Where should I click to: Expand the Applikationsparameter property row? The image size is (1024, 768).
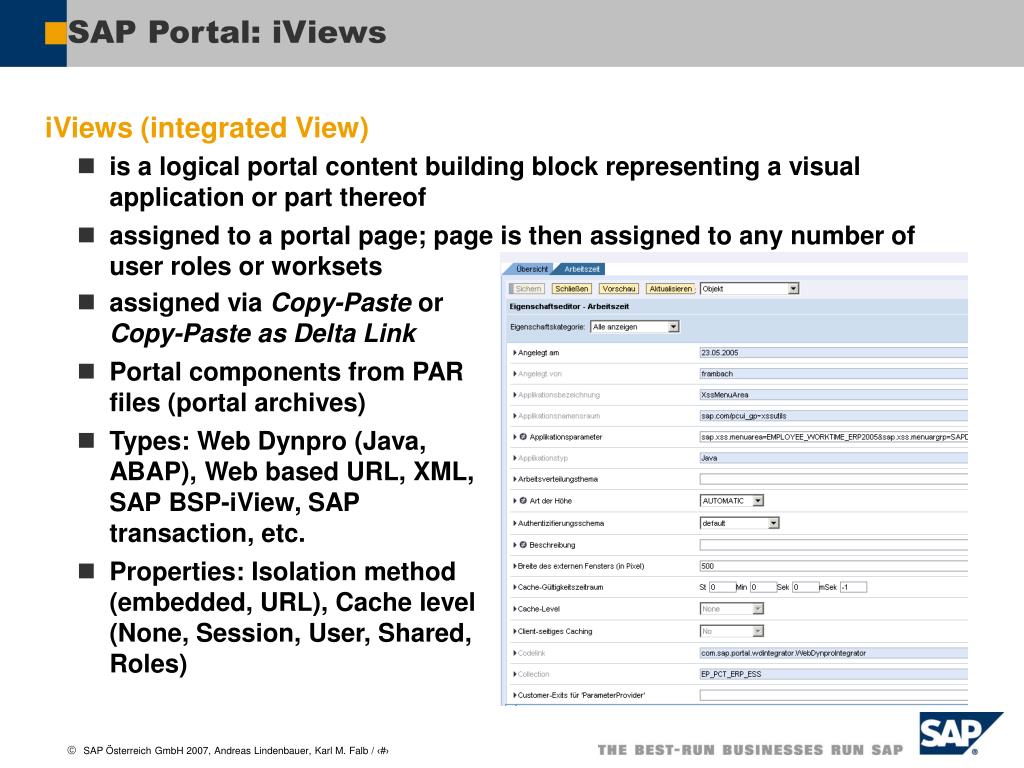[x=515, y=437]
